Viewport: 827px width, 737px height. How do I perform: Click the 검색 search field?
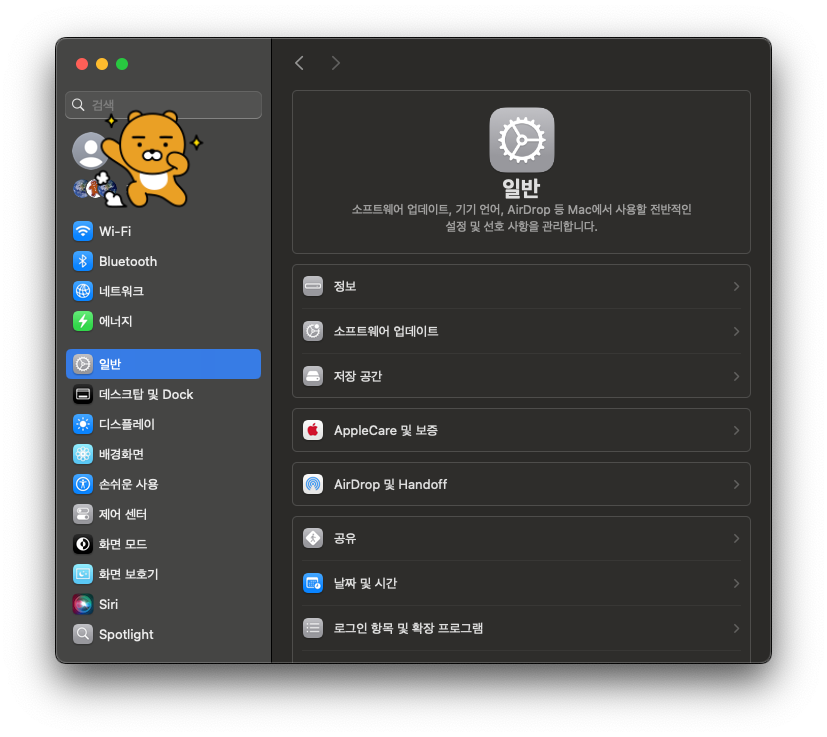164,104
